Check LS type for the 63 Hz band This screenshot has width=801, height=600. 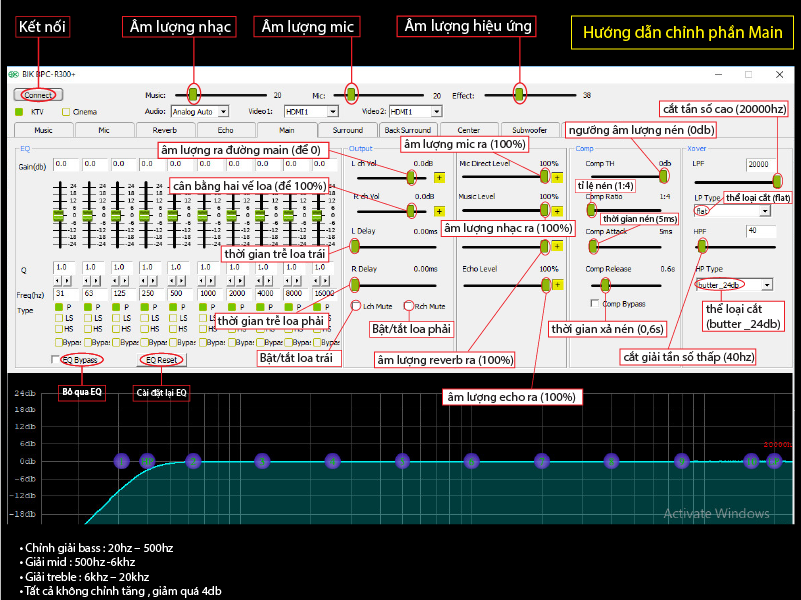(87, 318)
